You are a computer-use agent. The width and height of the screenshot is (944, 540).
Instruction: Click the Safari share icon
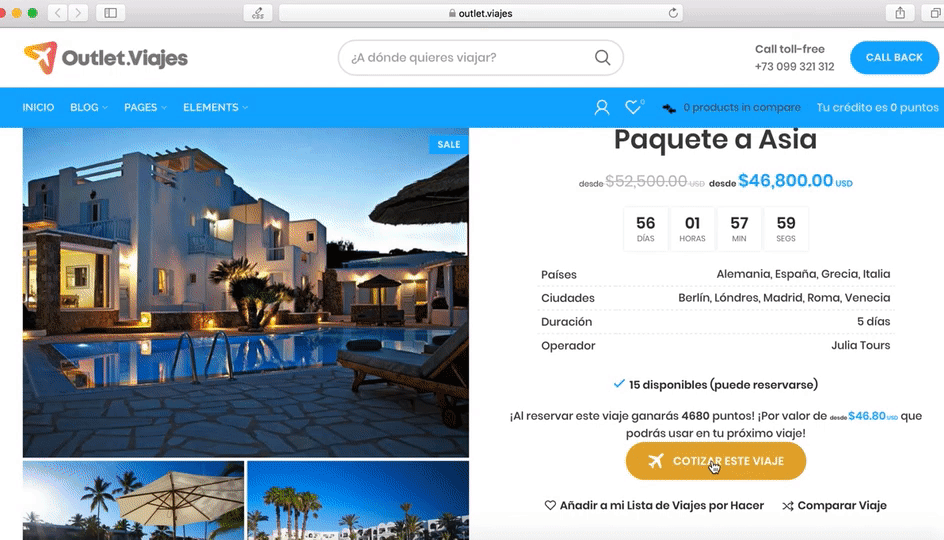[900, 13]
